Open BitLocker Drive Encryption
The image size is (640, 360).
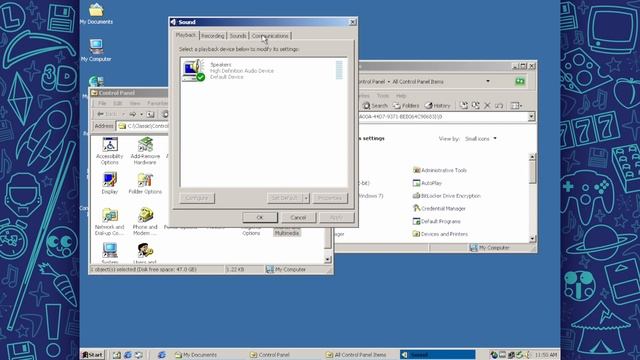(x=447, y=196)
